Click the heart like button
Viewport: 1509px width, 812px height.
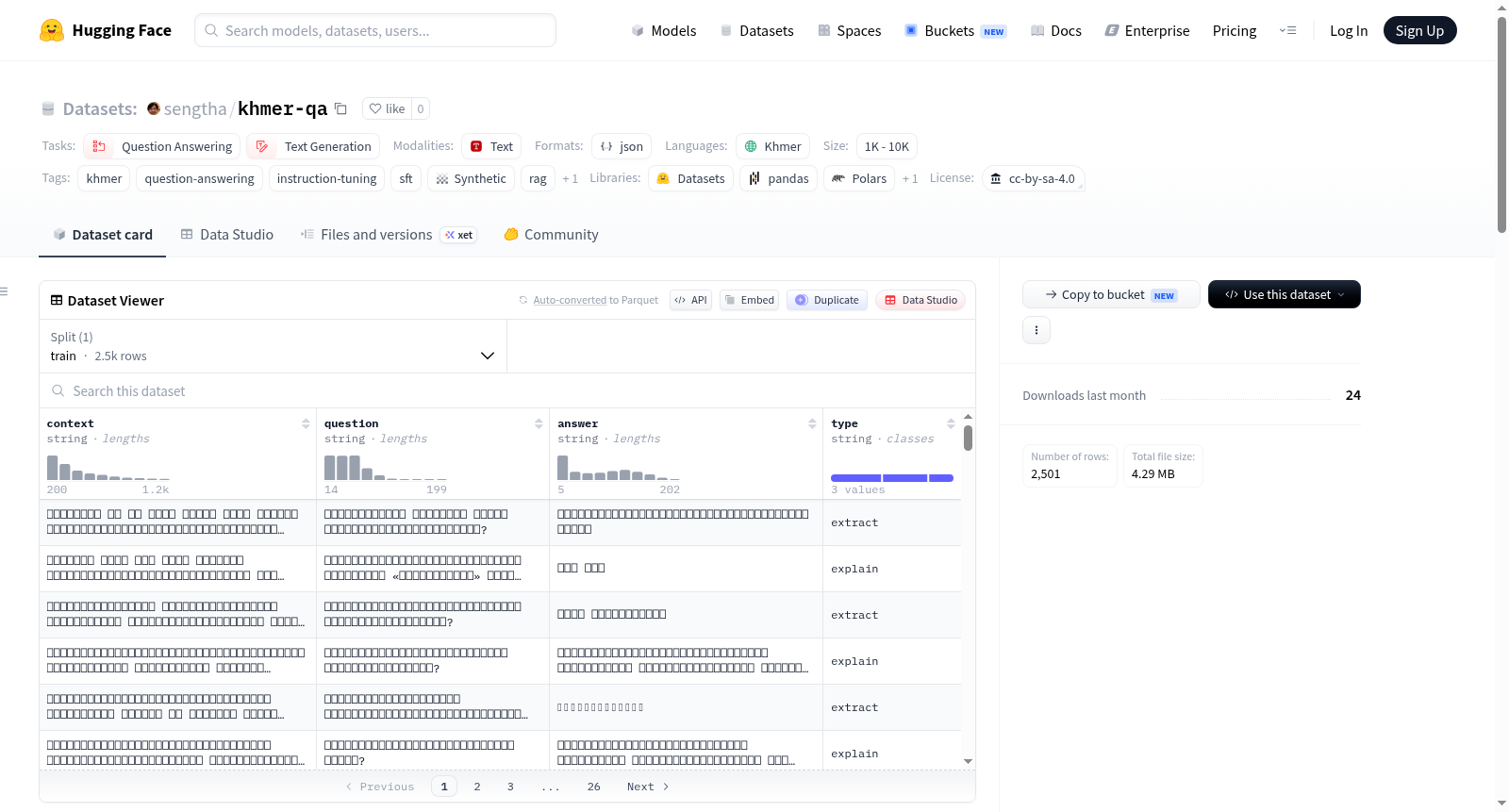(387, 108)
